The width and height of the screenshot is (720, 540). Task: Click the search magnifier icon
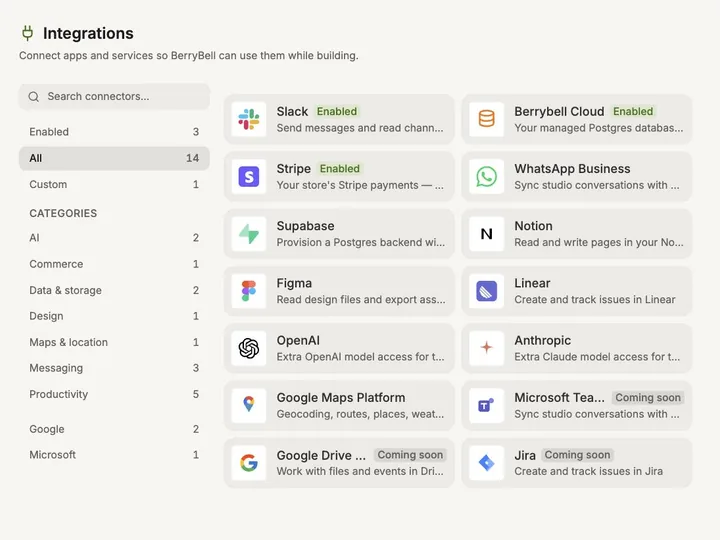(x=34, y=96)
